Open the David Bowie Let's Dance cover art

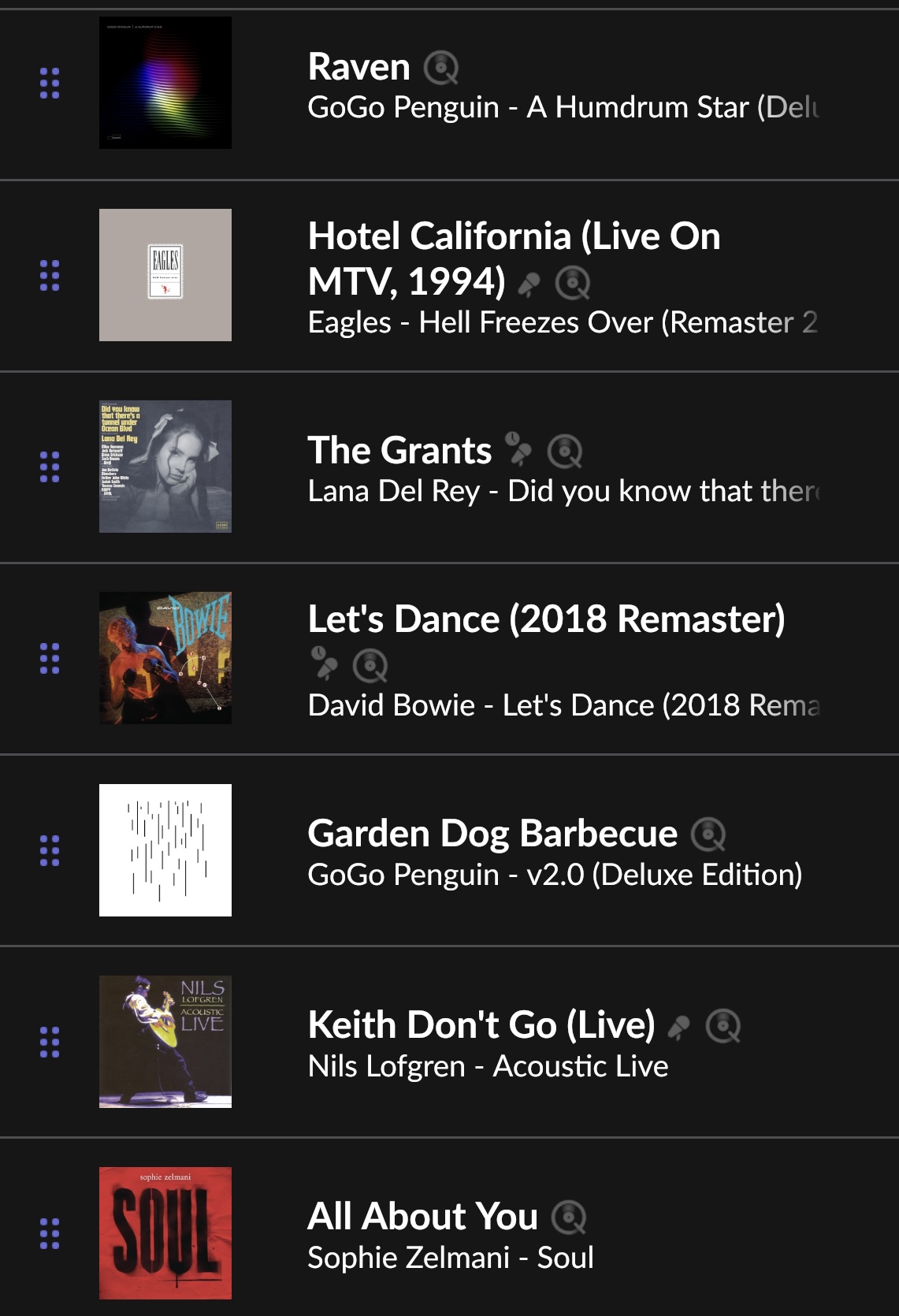pos(165,658)
